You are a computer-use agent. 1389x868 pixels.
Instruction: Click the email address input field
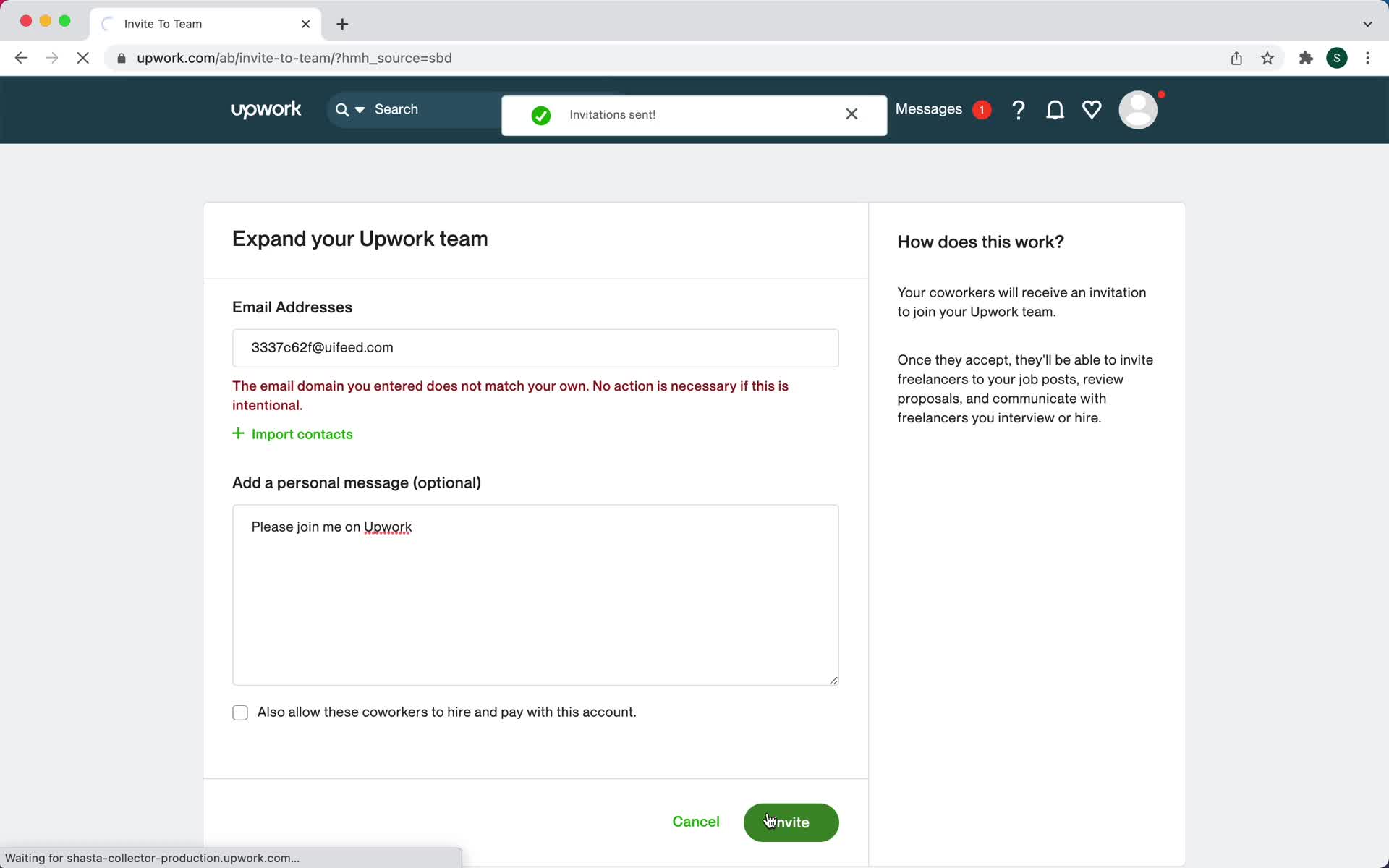(x=535, y=347)
